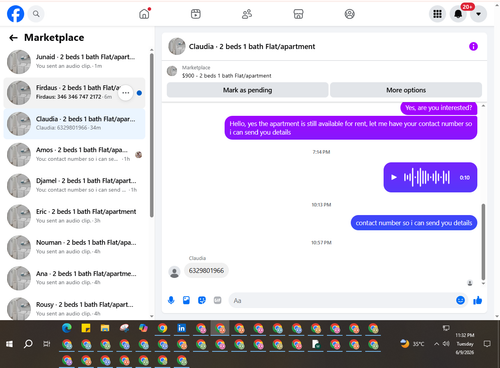The height and width of the screenshot is (368, 500).
Task: Open the Copilot icon on the taskbar
Action: click(x=143, y=328)
